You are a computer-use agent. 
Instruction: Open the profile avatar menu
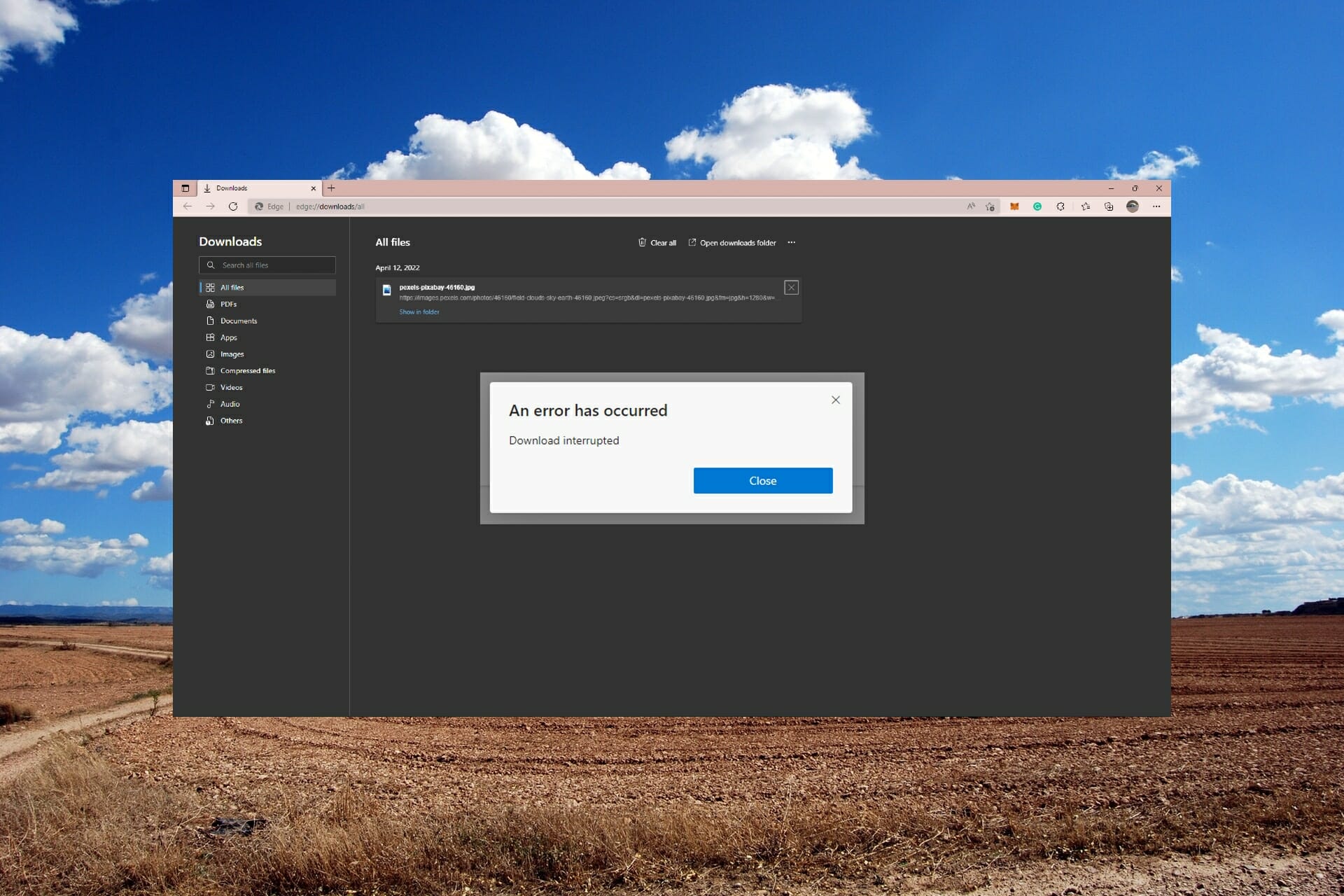coord(1133,206)
